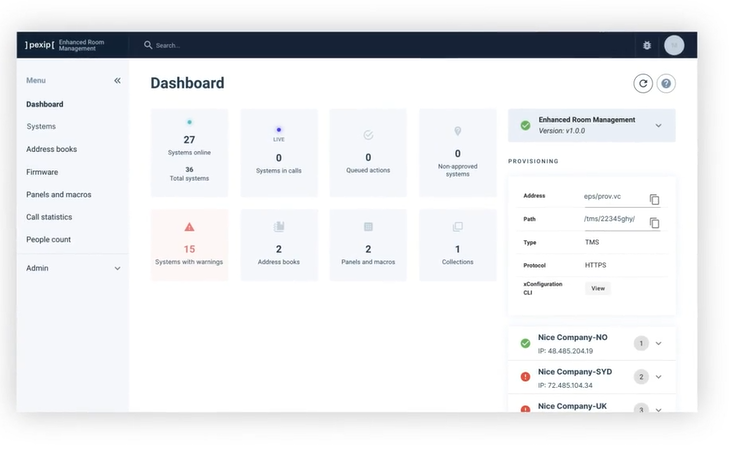This screenshot has height=460, width=736.
Task: Click the 'IP: 72.485.104.34' text
Action: [x=565, y=385]
